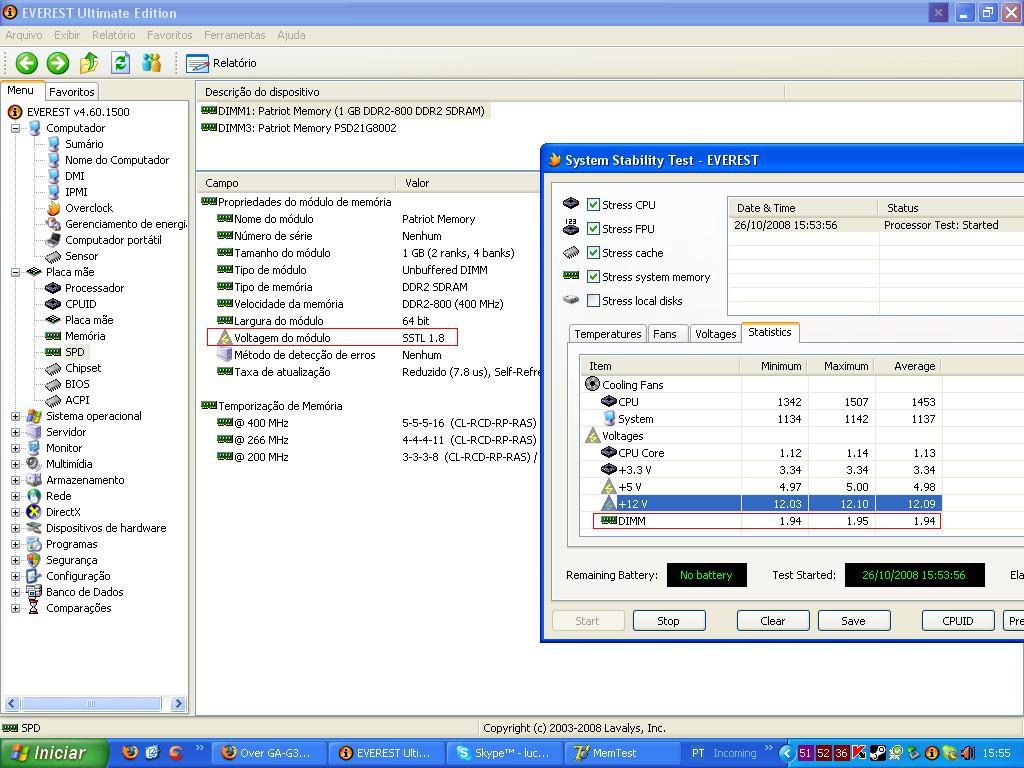
Task: Collapse the Placa mãe tree node
Action: (x=15, y=272)
